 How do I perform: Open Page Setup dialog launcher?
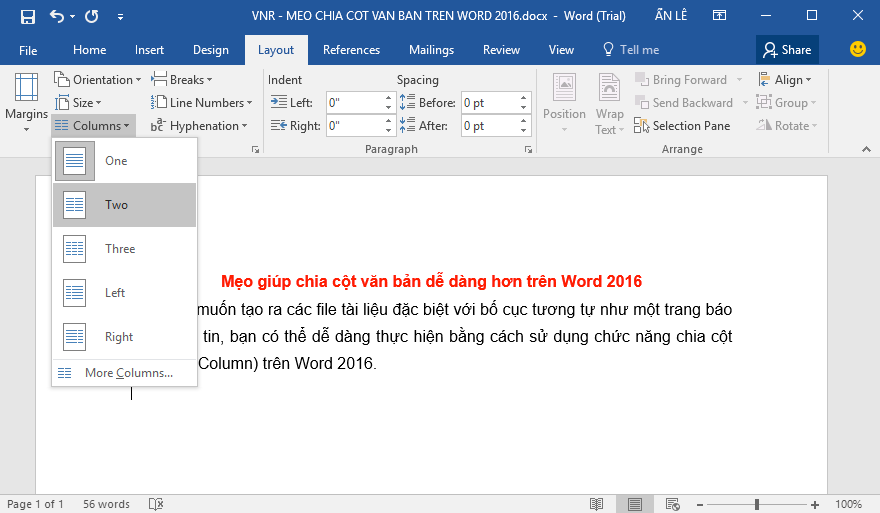click(255, 149)
